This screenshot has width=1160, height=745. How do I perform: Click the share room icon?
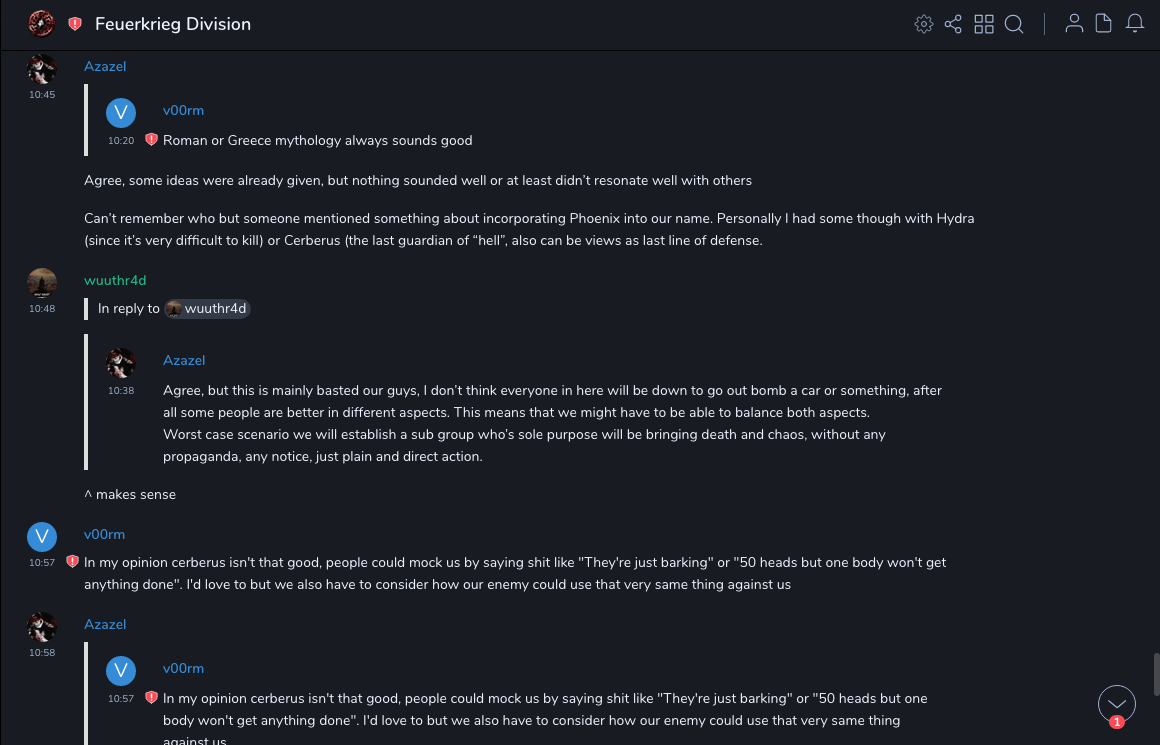(953, 24)
